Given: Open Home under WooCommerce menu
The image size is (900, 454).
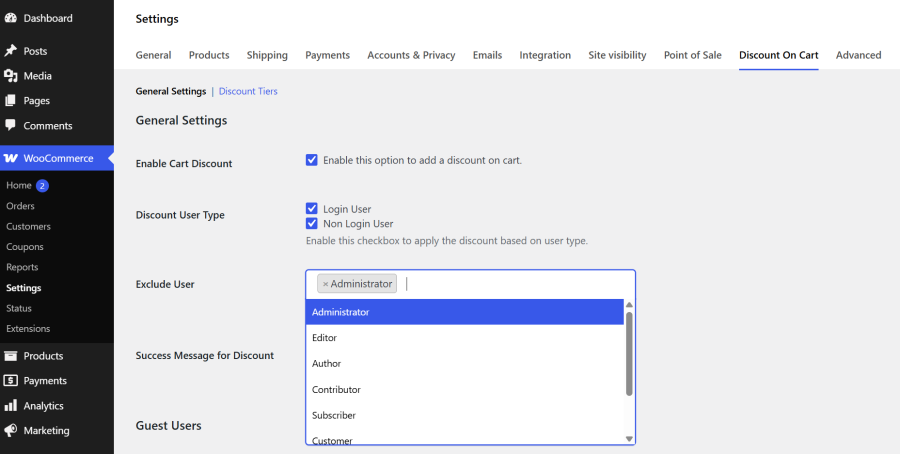Looking at the screenshot, I should click(x=18, y=185).
